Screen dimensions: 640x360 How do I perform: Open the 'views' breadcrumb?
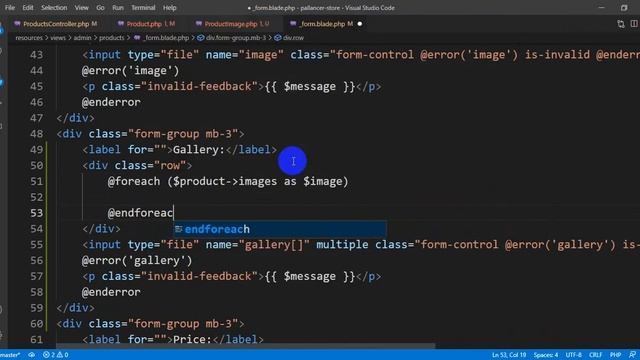(x=58, y=38)
